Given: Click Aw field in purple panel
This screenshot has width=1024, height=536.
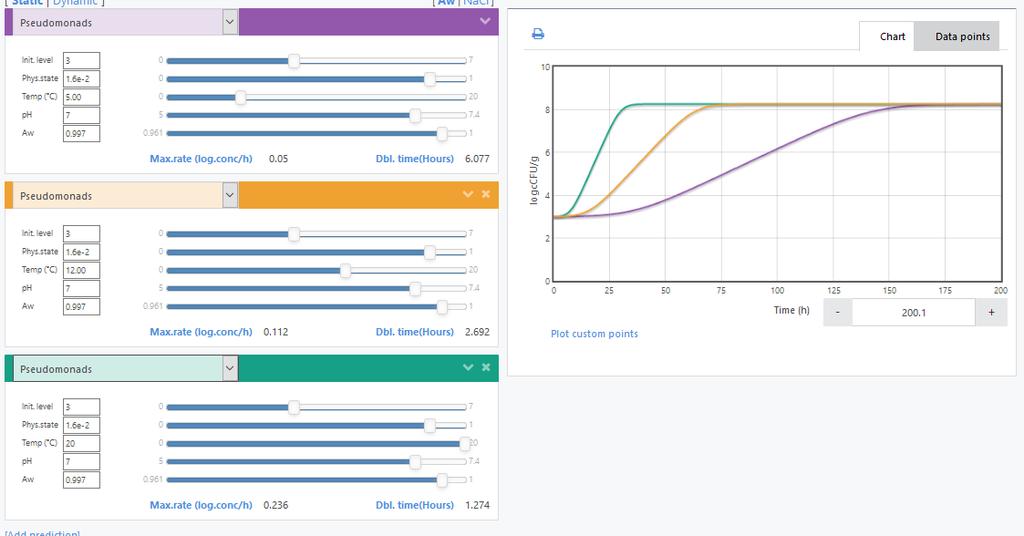Looking at the screenshot, I should click(82, 133).
